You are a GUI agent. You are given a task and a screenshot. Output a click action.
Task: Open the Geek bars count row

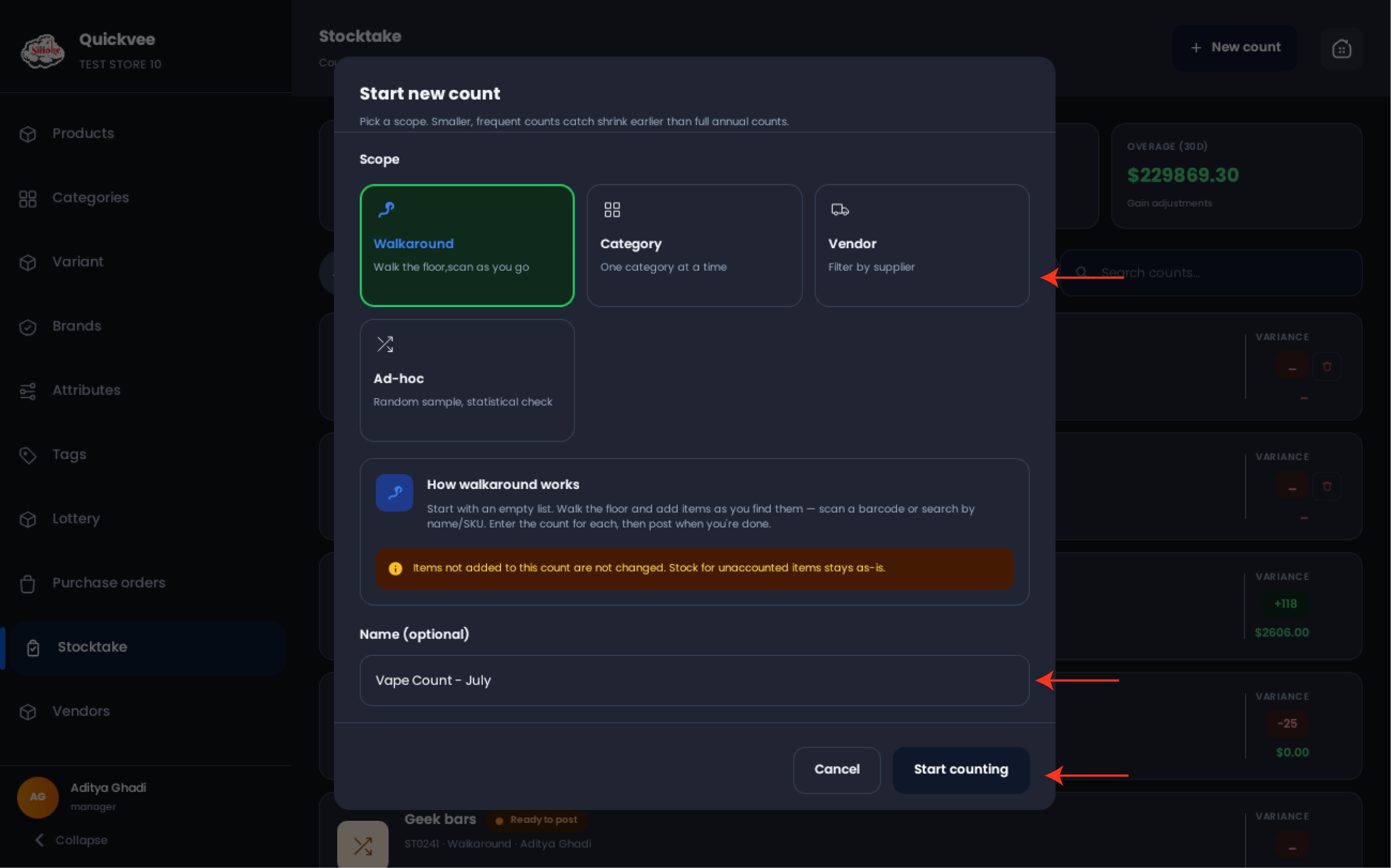pyautogui.click(x=841, y=831)
